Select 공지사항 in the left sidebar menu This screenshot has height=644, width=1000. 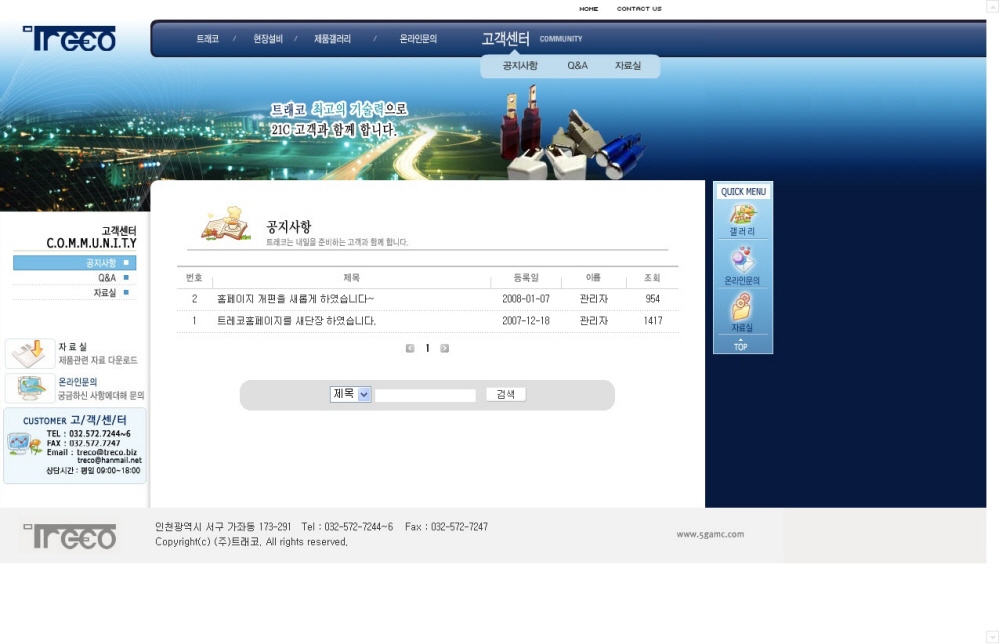101,263
